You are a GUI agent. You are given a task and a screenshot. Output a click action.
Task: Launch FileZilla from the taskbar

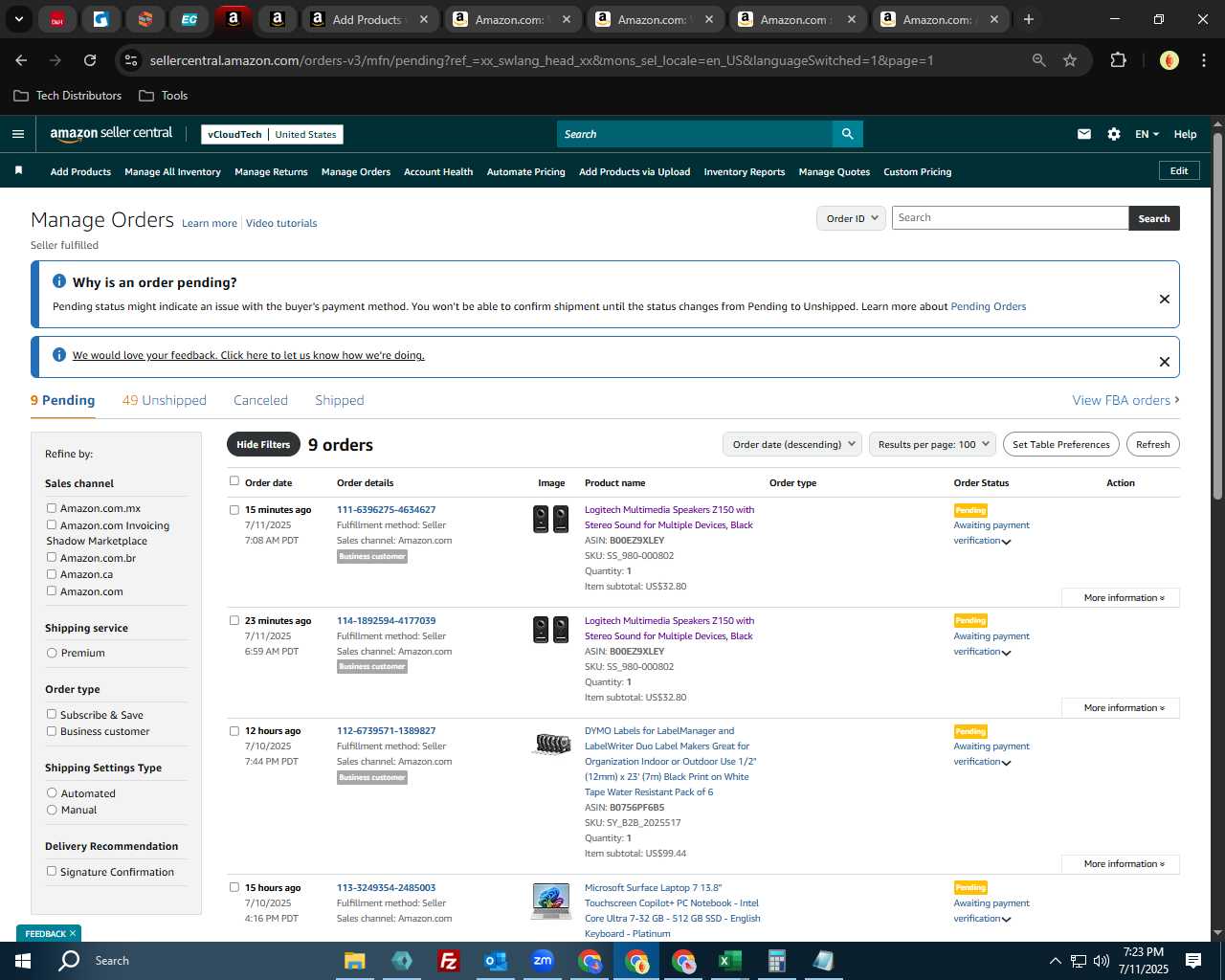click(x=448, y=961)
